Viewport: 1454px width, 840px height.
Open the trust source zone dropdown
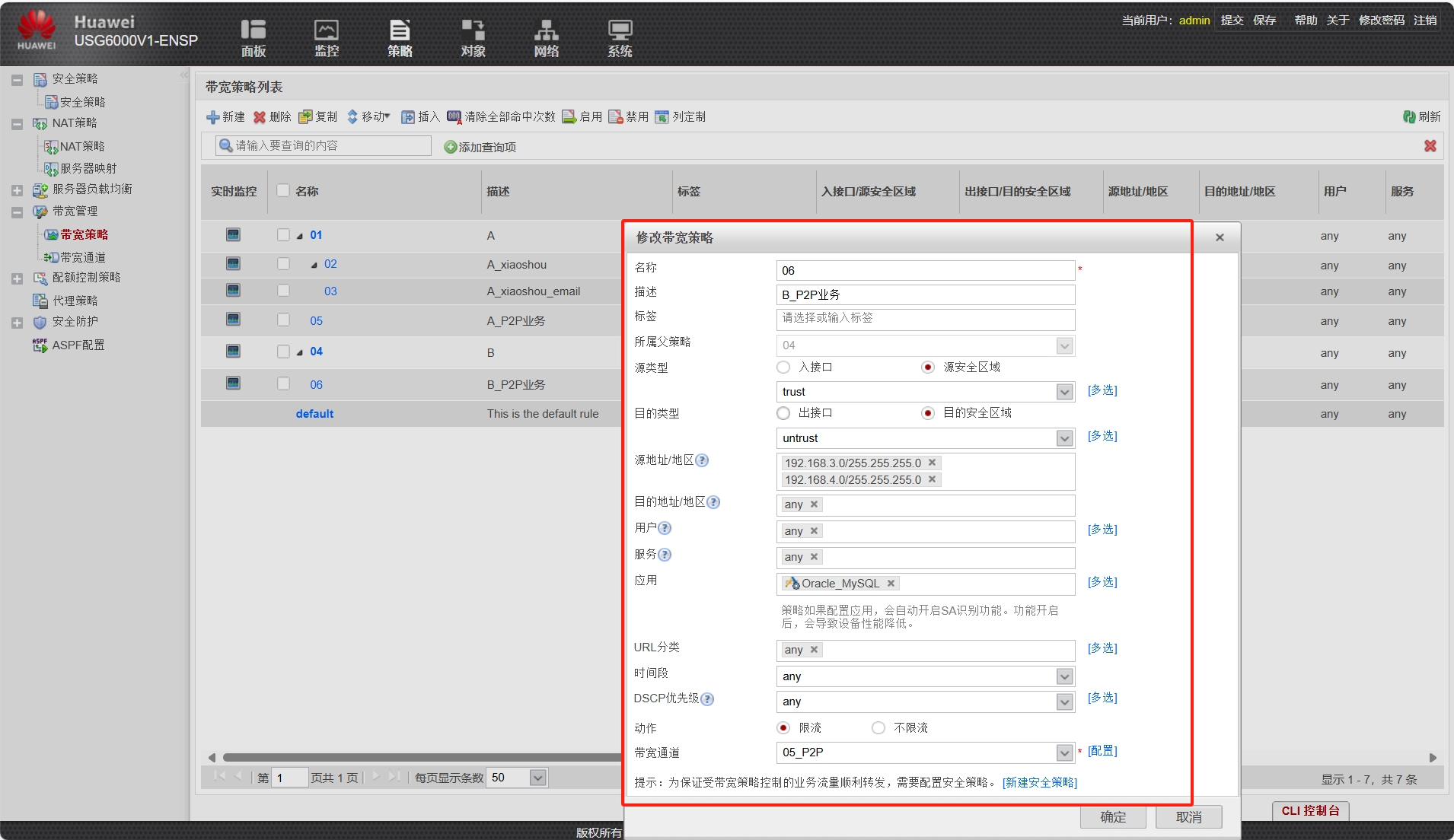pyautogui.click(x=1065, y=392)
